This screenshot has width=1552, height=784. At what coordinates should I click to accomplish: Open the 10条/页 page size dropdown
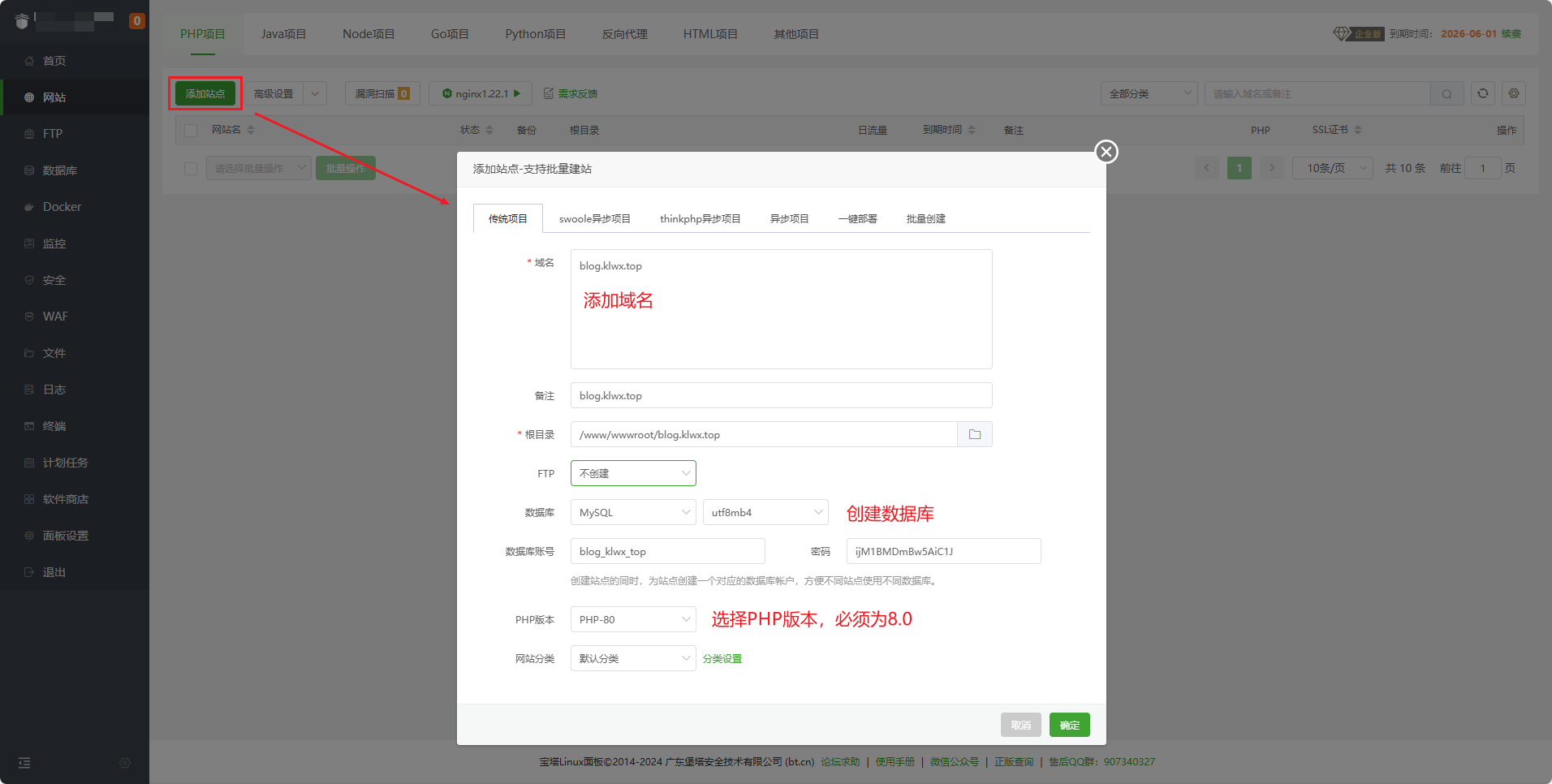click(1332, 168)
